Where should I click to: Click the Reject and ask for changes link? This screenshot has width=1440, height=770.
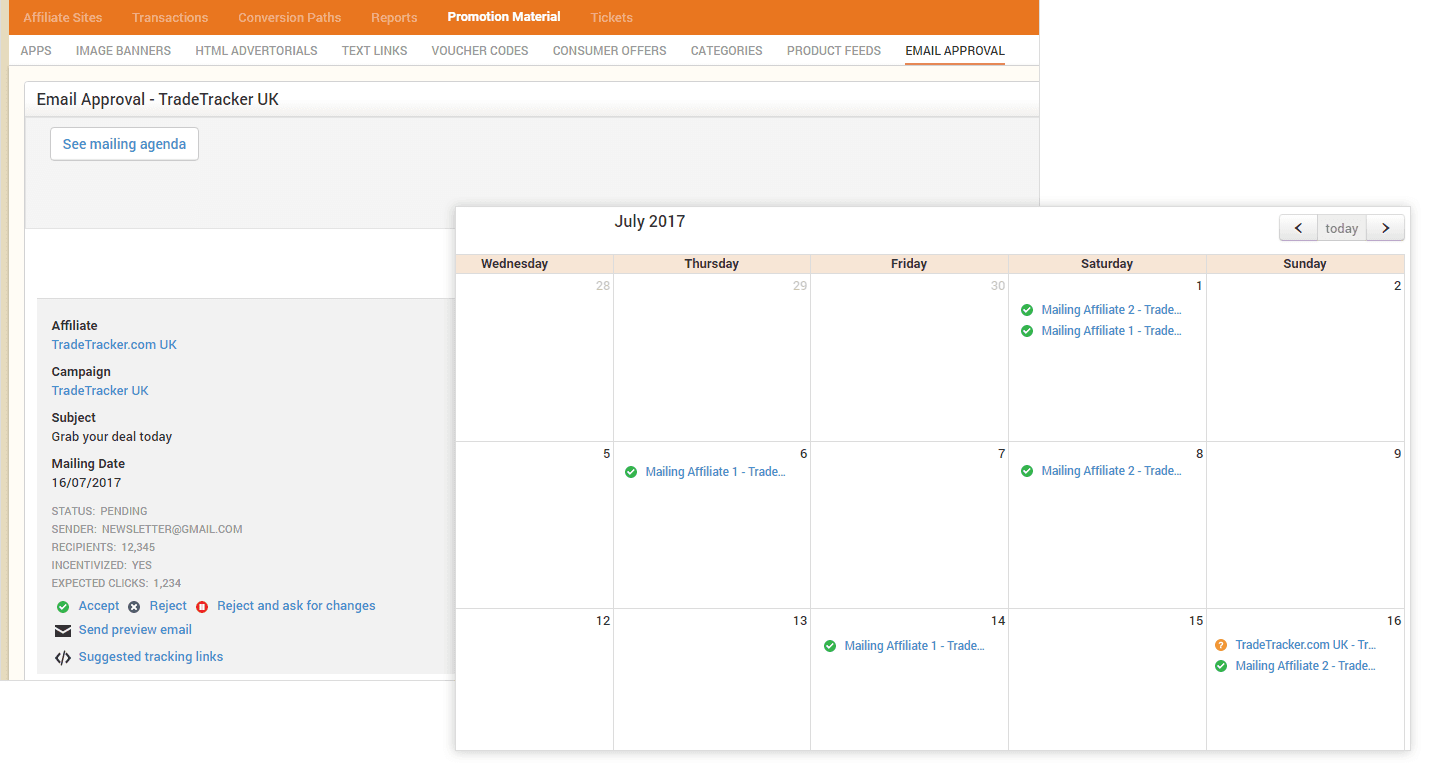coord(296,606)
